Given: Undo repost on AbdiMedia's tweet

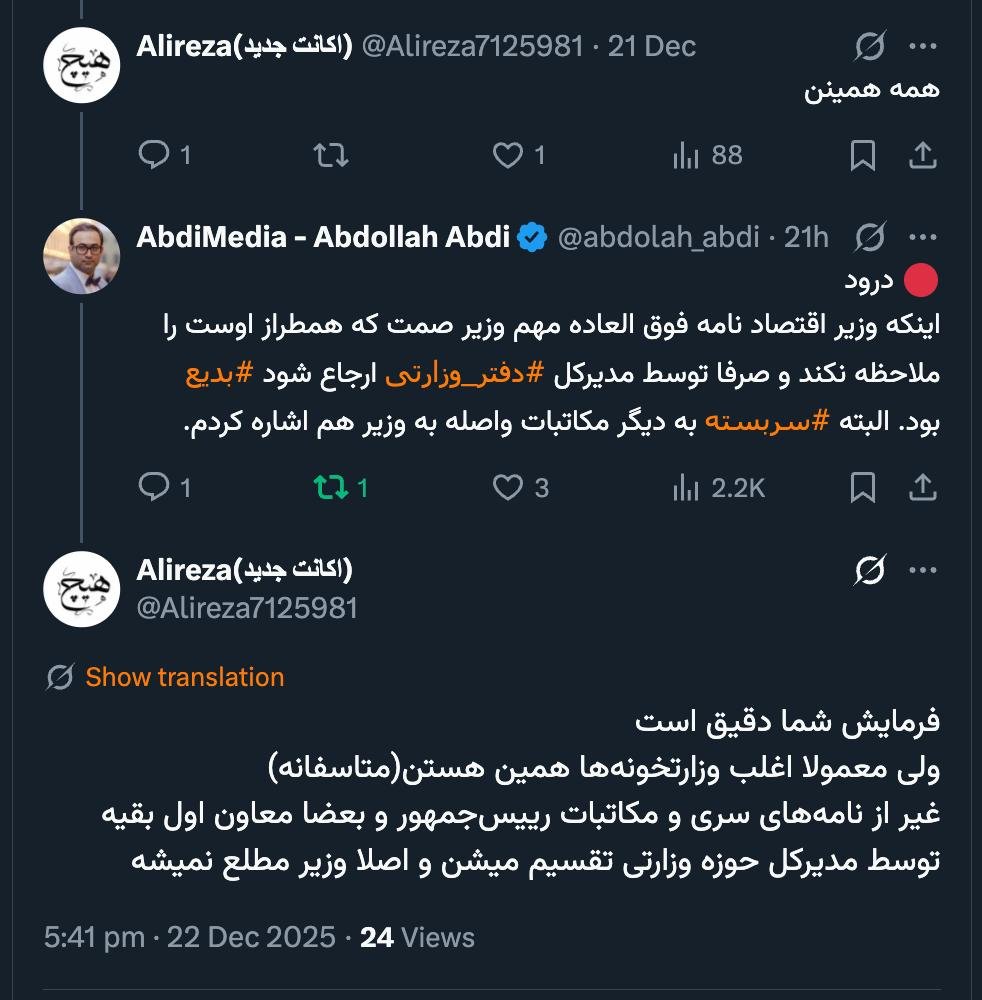Looking at the screenshot, I should pos(331,487).
